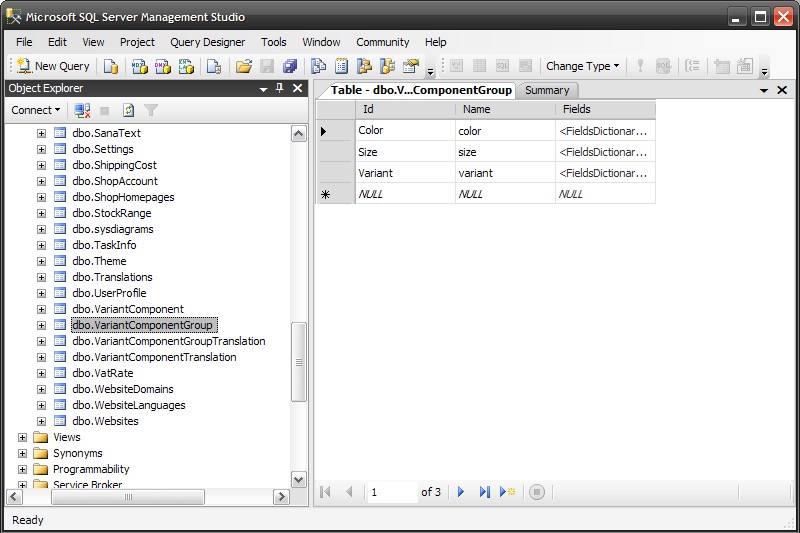800x533 pixels.
Task: Click the Stop query circle button
Action: tap(537, 492)
